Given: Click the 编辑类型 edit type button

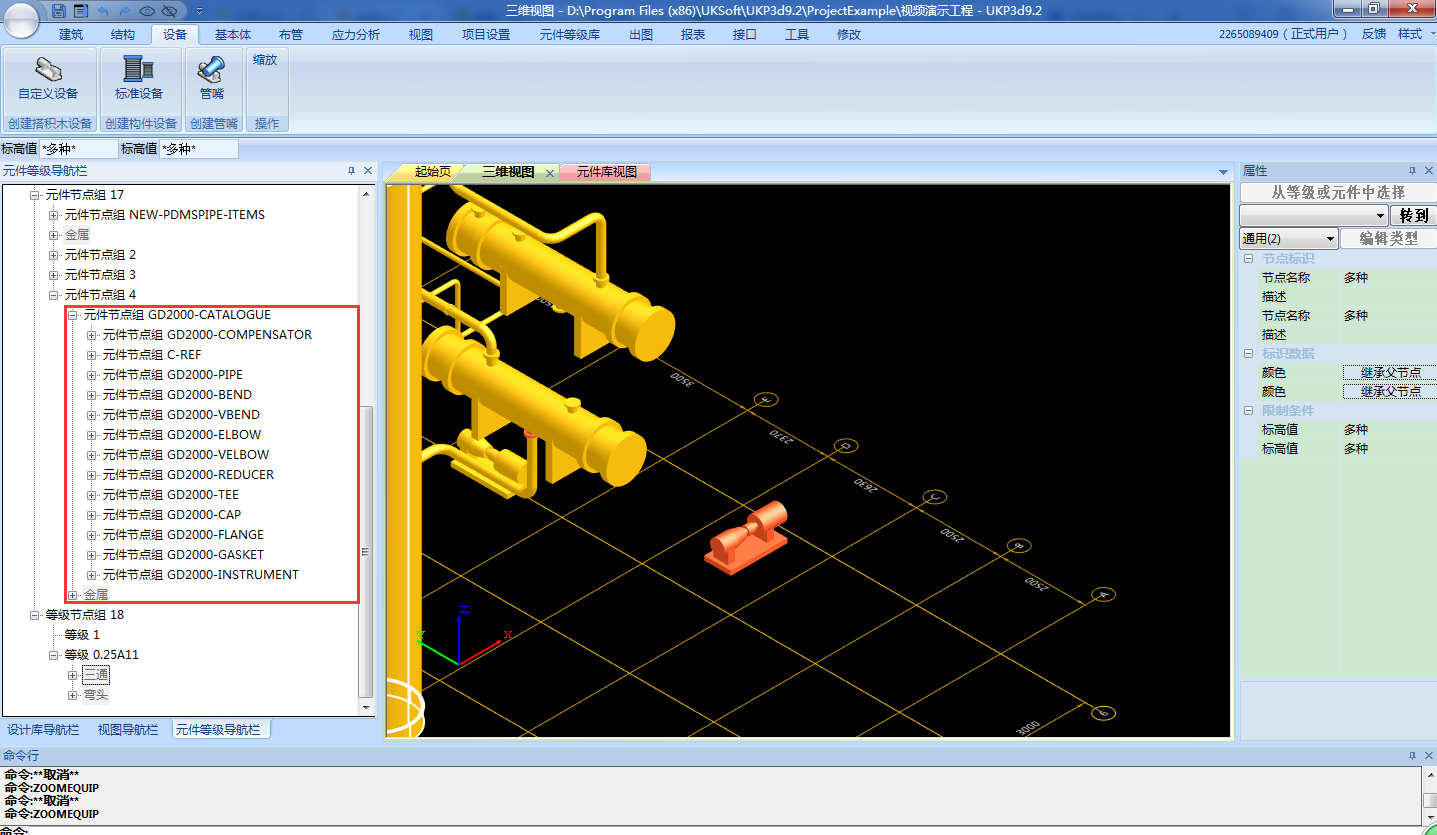Looking at the screenshot, I should tap(1389, 239).
